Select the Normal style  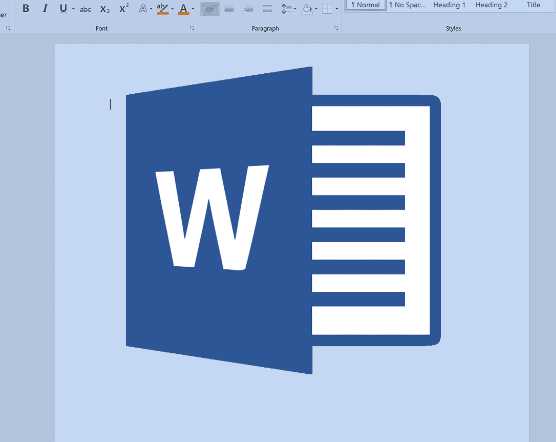pos(366,5)
